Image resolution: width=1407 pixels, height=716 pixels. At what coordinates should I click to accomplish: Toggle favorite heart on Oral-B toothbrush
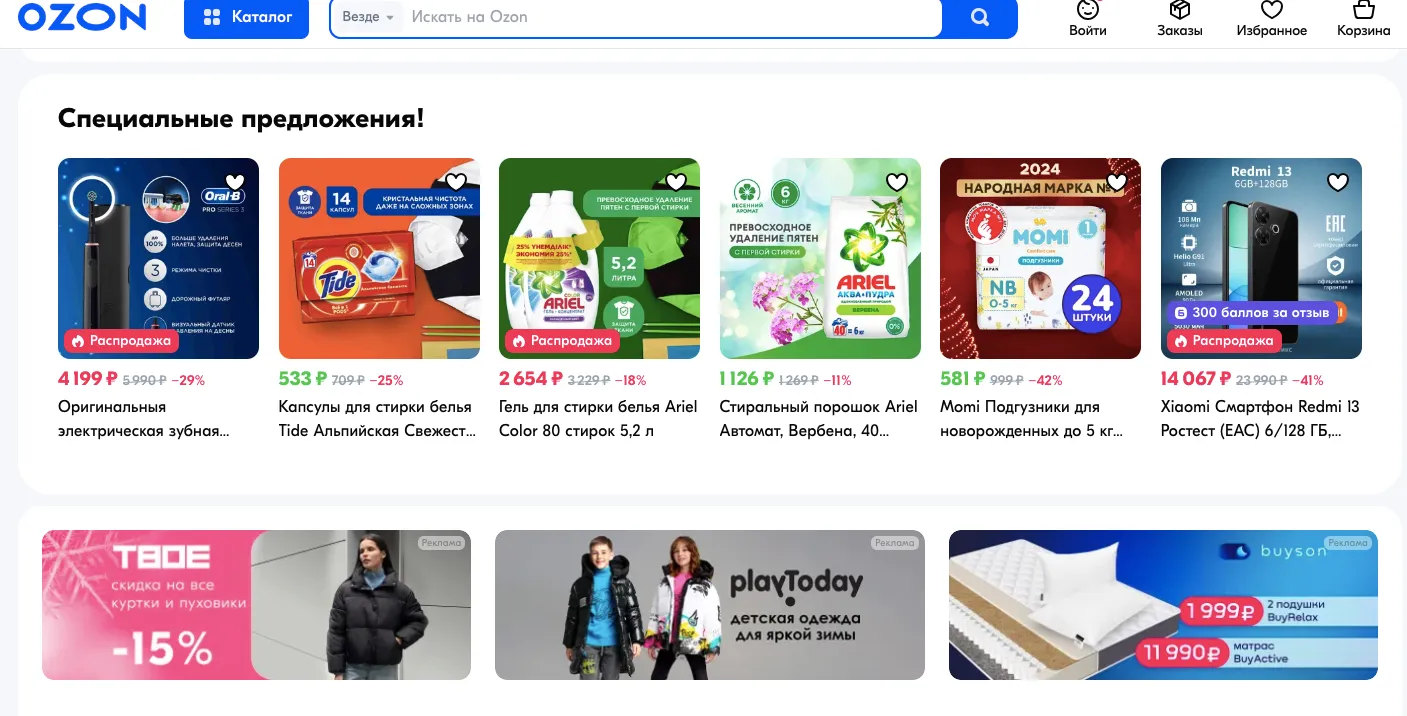tap(235, 182)
